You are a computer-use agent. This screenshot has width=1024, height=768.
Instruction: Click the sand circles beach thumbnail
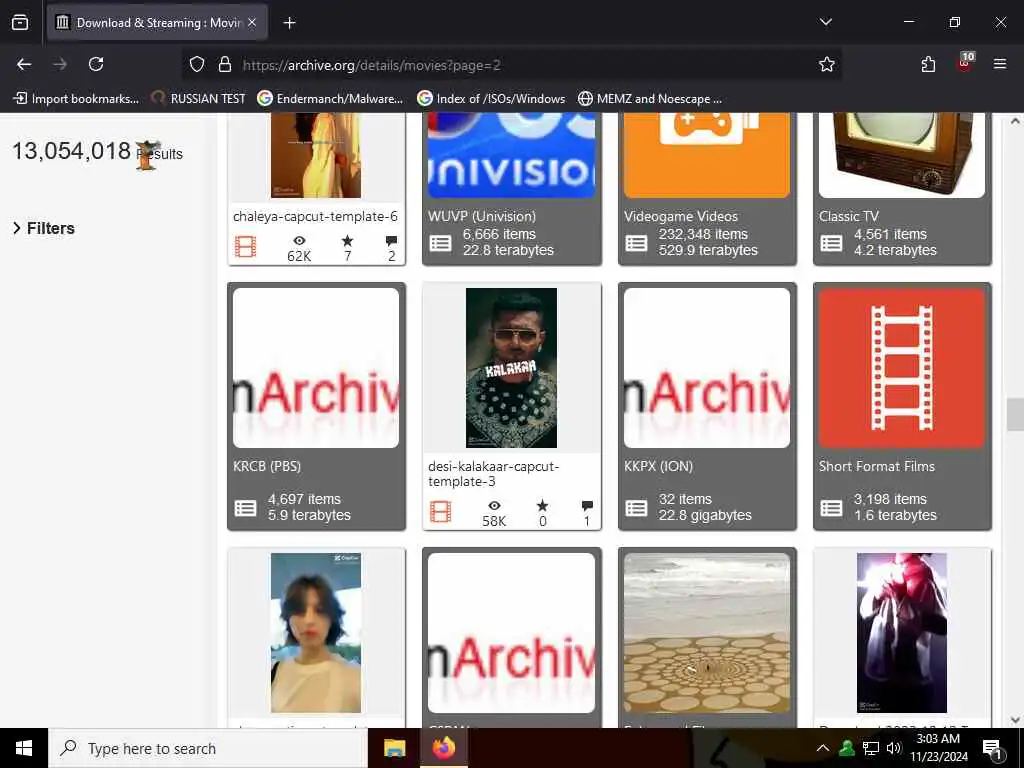(x=707, y=633)
